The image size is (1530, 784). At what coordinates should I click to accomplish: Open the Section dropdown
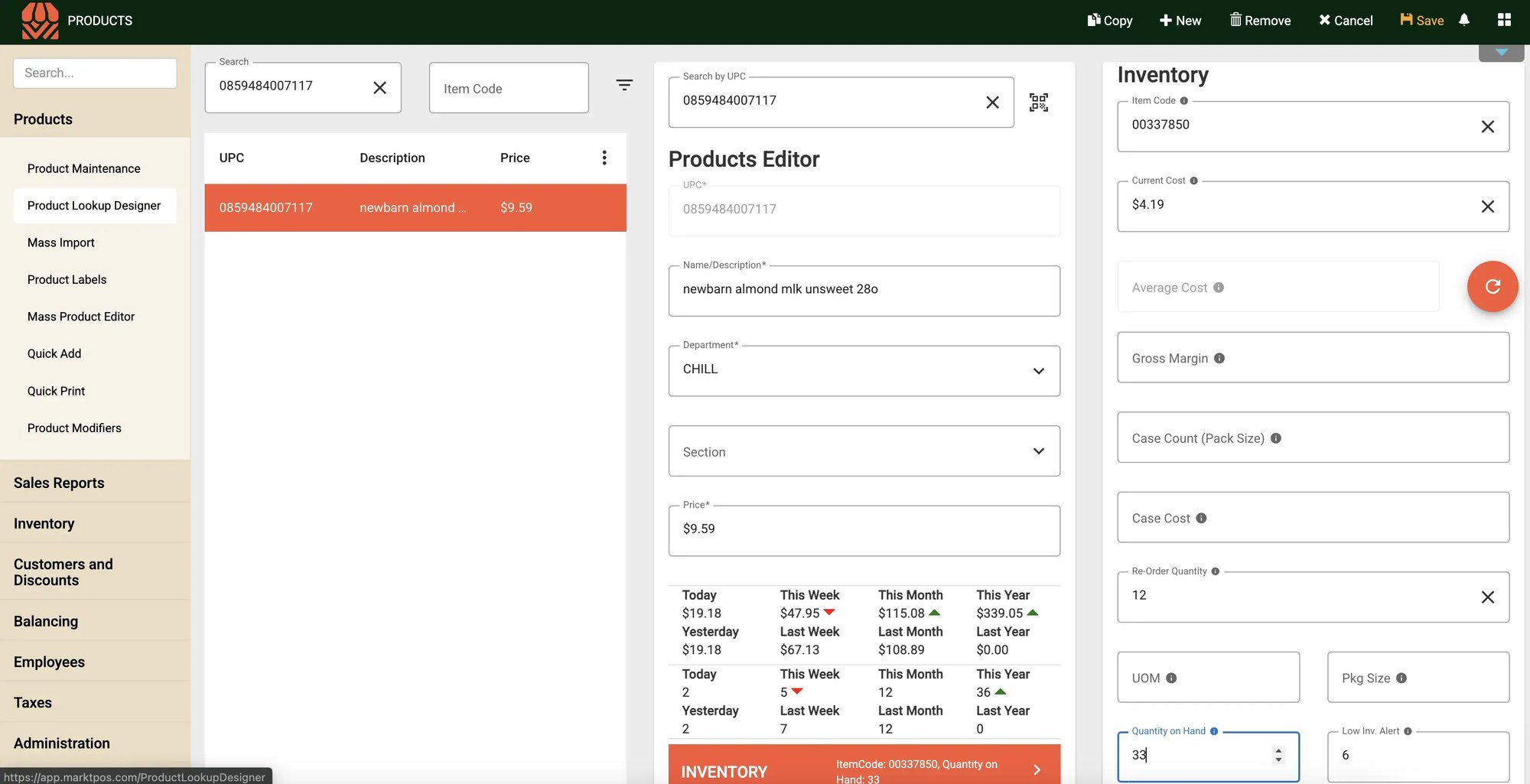1038,451
